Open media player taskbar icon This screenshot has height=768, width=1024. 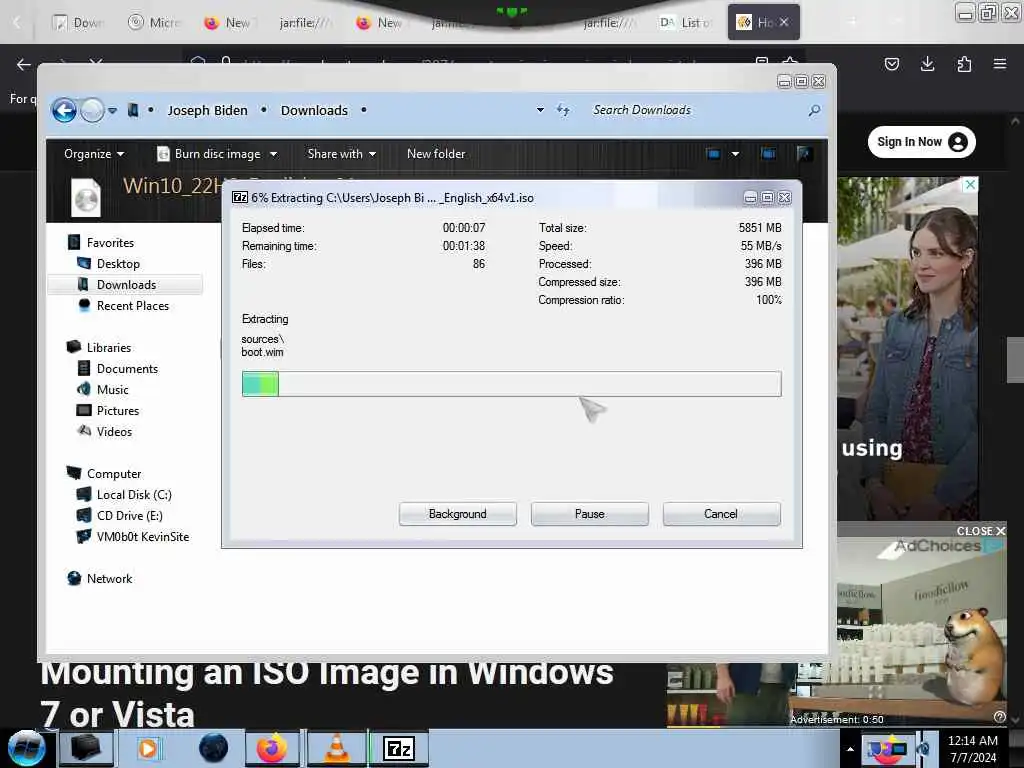click(x=147, y=748)
